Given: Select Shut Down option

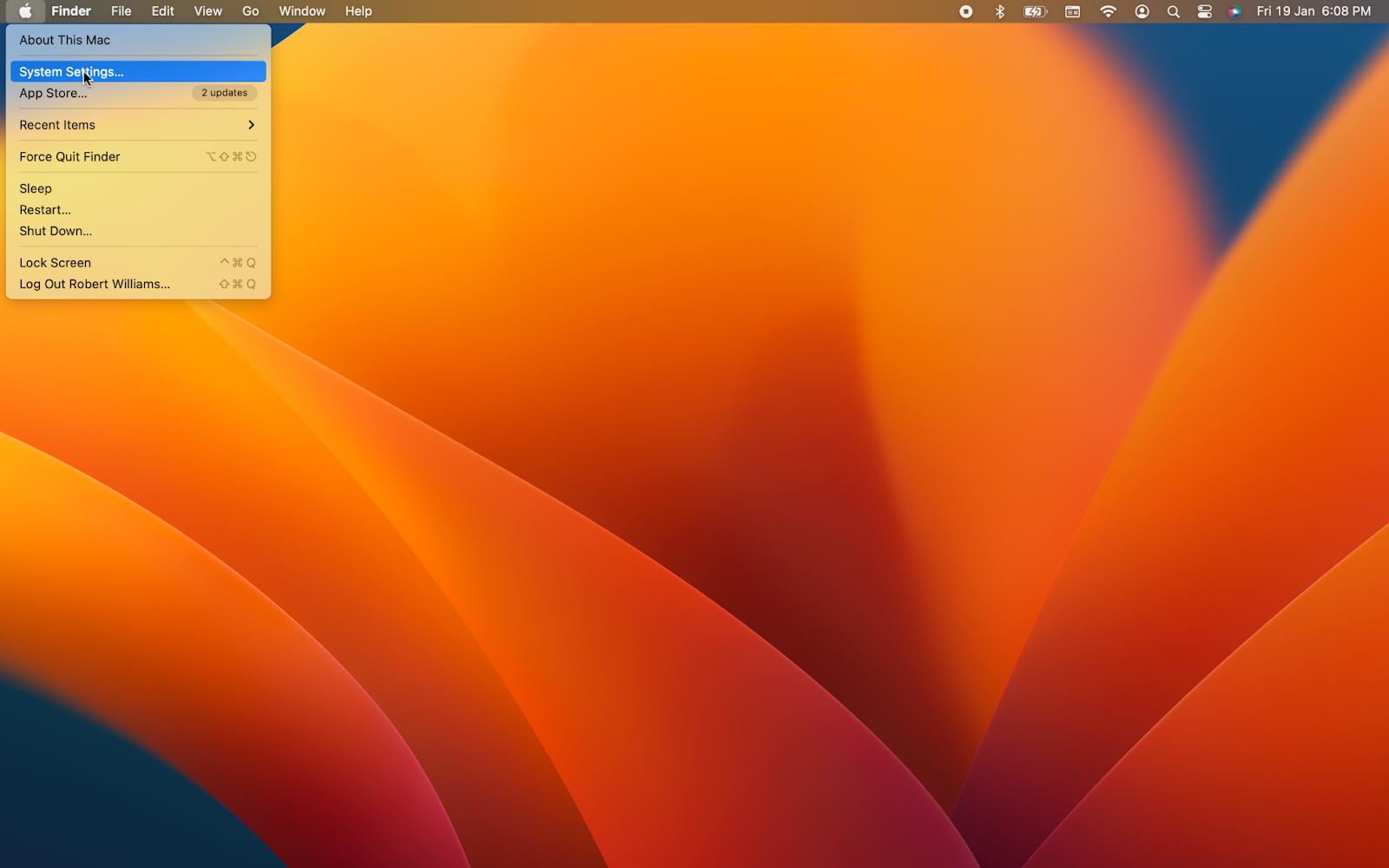Looking at the screenshot, I should [x=138, y=231].
